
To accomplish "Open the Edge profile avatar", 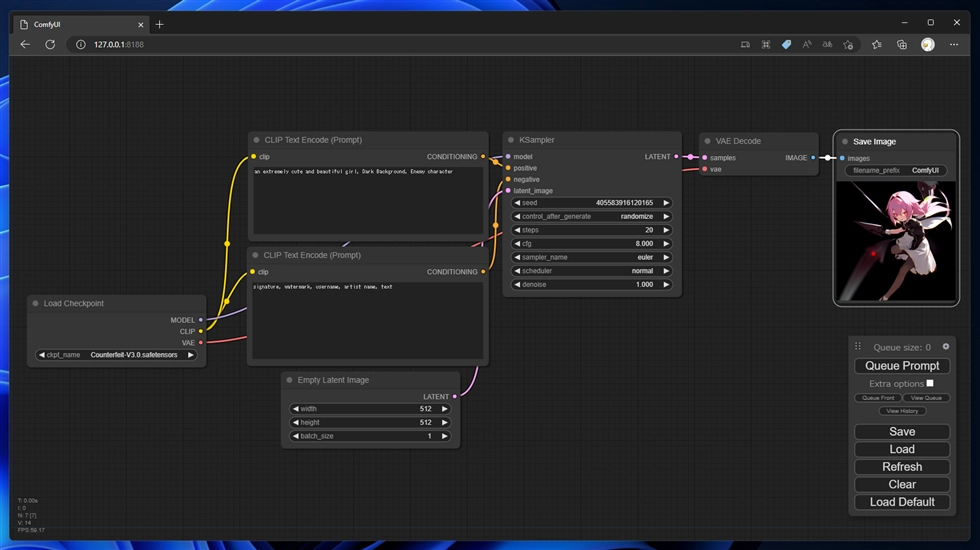I will 927,44.
